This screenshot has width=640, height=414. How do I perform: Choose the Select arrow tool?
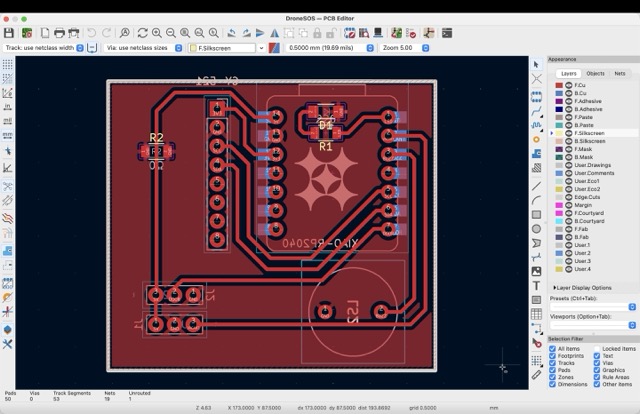536,65
